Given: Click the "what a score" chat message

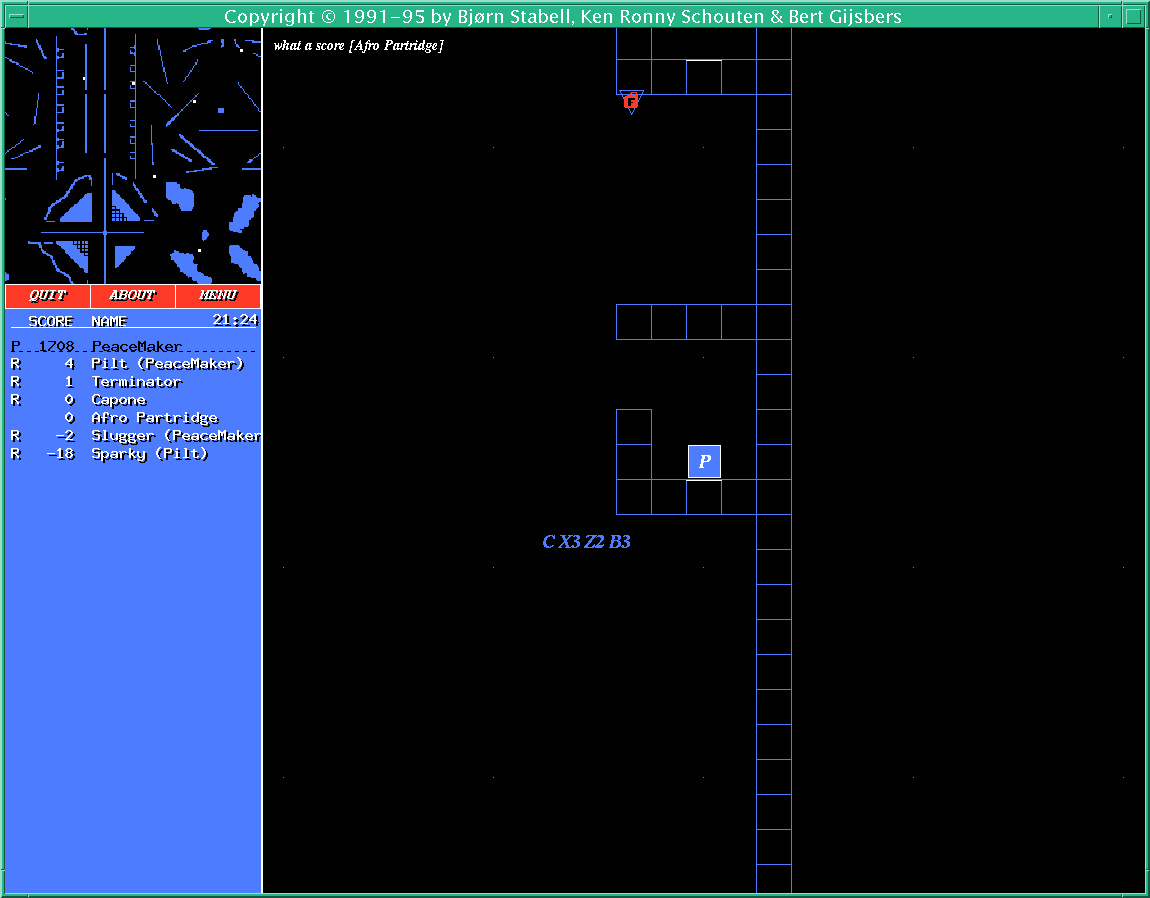Looking at the screenshot, I should click(x=358, y=46).
